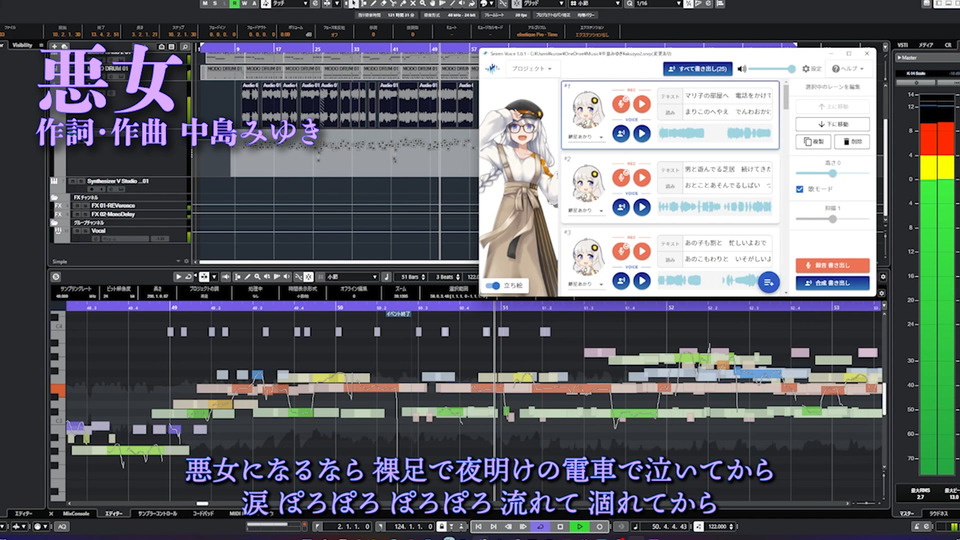This screenshot has width=960, height=540.
Task: Toggle the W write automation button in the top toolbar
Action: click(x=244, y=4)
